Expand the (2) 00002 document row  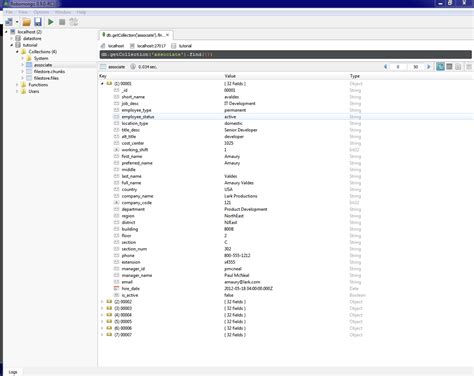(x=102, y=302)
